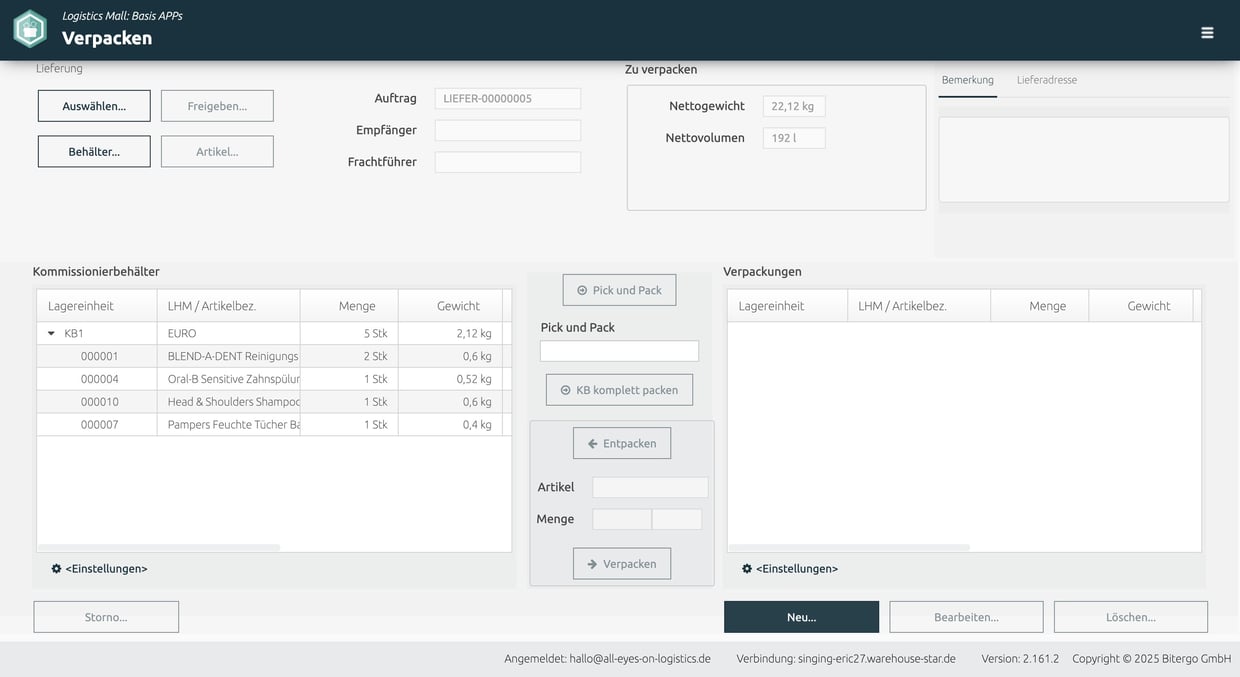Click Kommissionierbehälter horizontal scrollbar
The image size is (1240, 677).
[x=159, y=547]
